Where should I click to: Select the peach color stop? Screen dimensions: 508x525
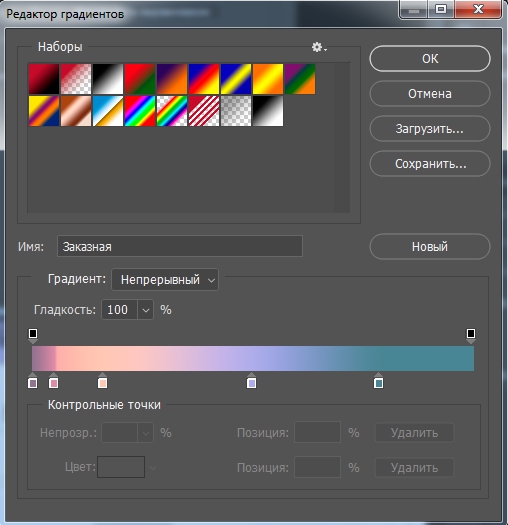(102, 380)
